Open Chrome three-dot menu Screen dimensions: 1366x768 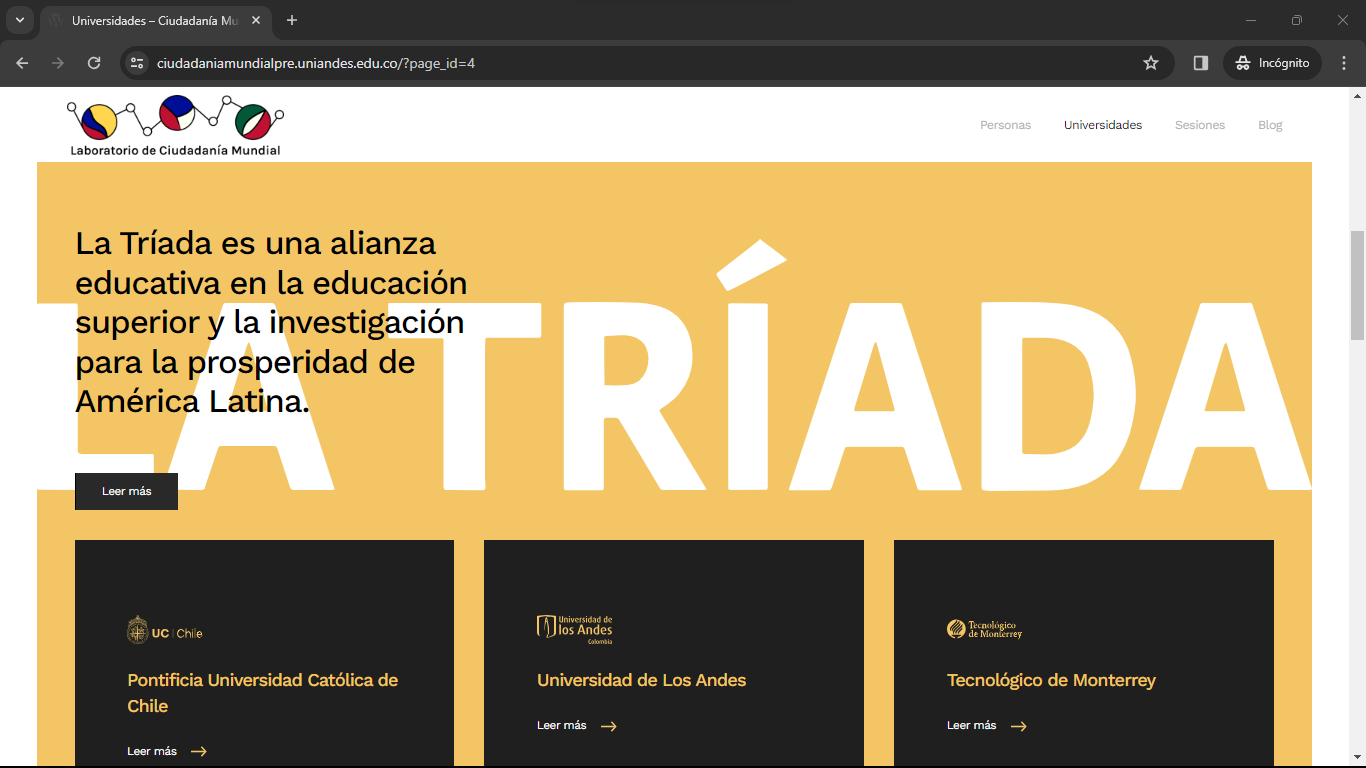[x=1343, y=63]
